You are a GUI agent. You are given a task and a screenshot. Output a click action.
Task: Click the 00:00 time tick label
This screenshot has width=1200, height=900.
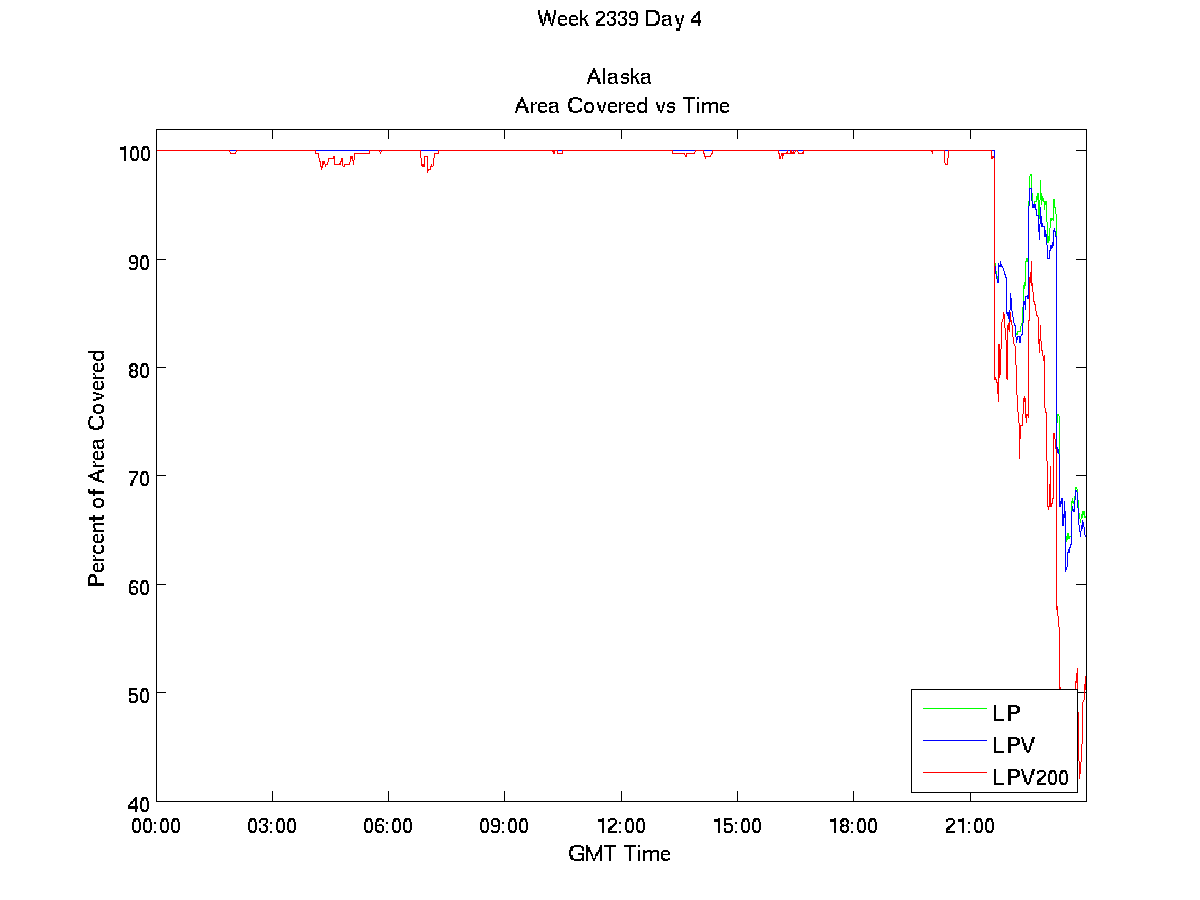pyautogui.click(x=156, y=826)
